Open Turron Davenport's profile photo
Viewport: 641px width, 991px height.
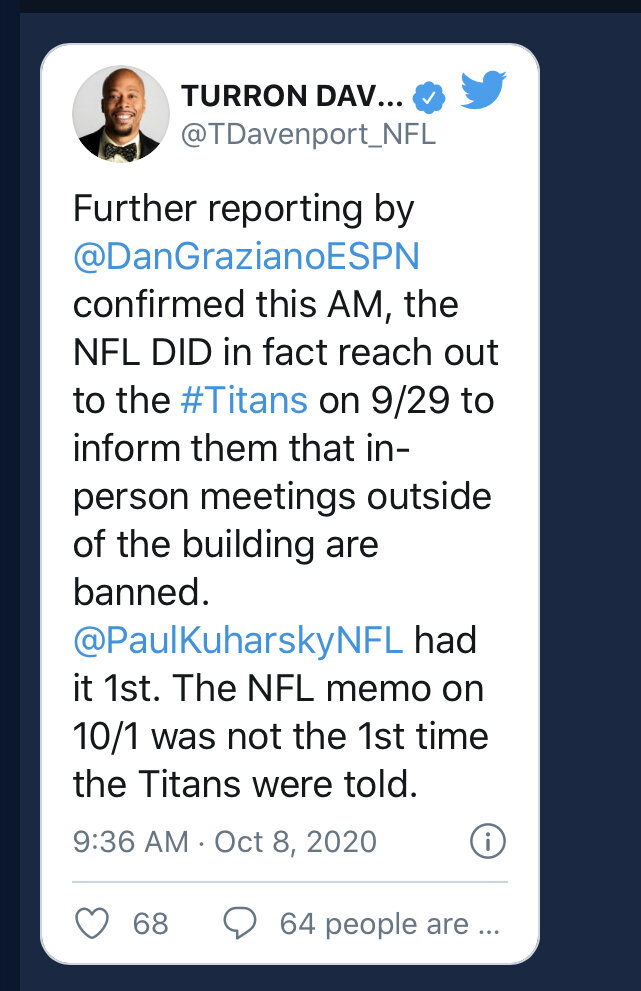[121, 114]
